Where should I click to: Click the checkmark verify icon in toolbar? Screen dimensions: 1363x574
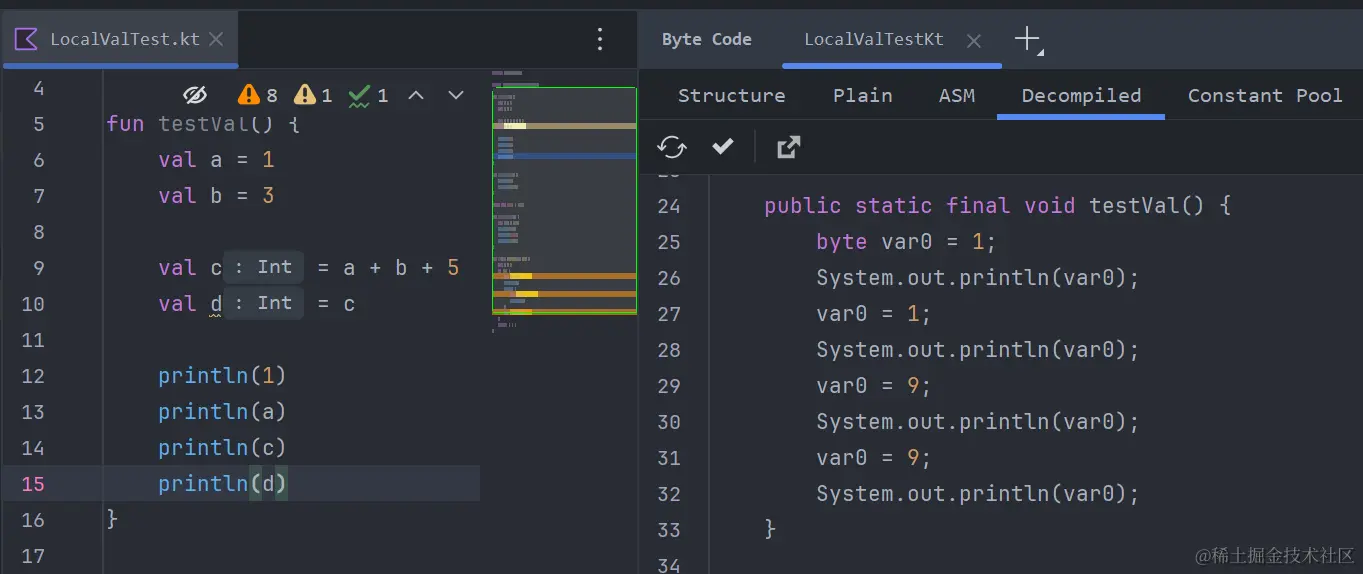722,147
